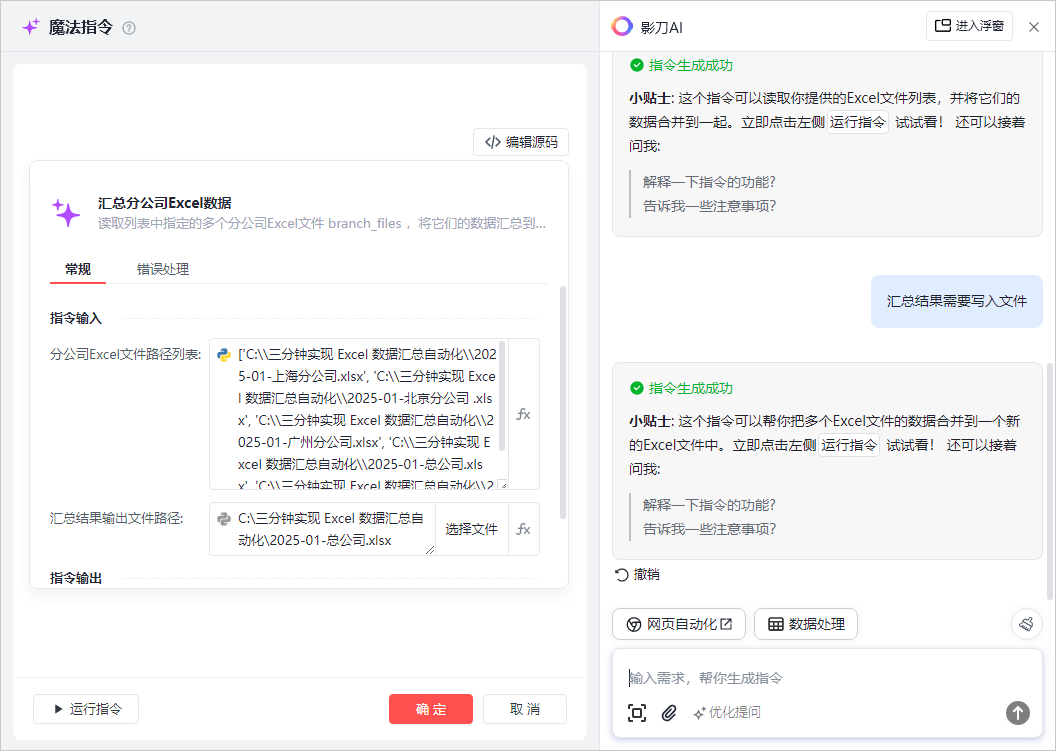
Task: Click fx button beside 分公司Excel文件路径列表
Action: (523, 414)
